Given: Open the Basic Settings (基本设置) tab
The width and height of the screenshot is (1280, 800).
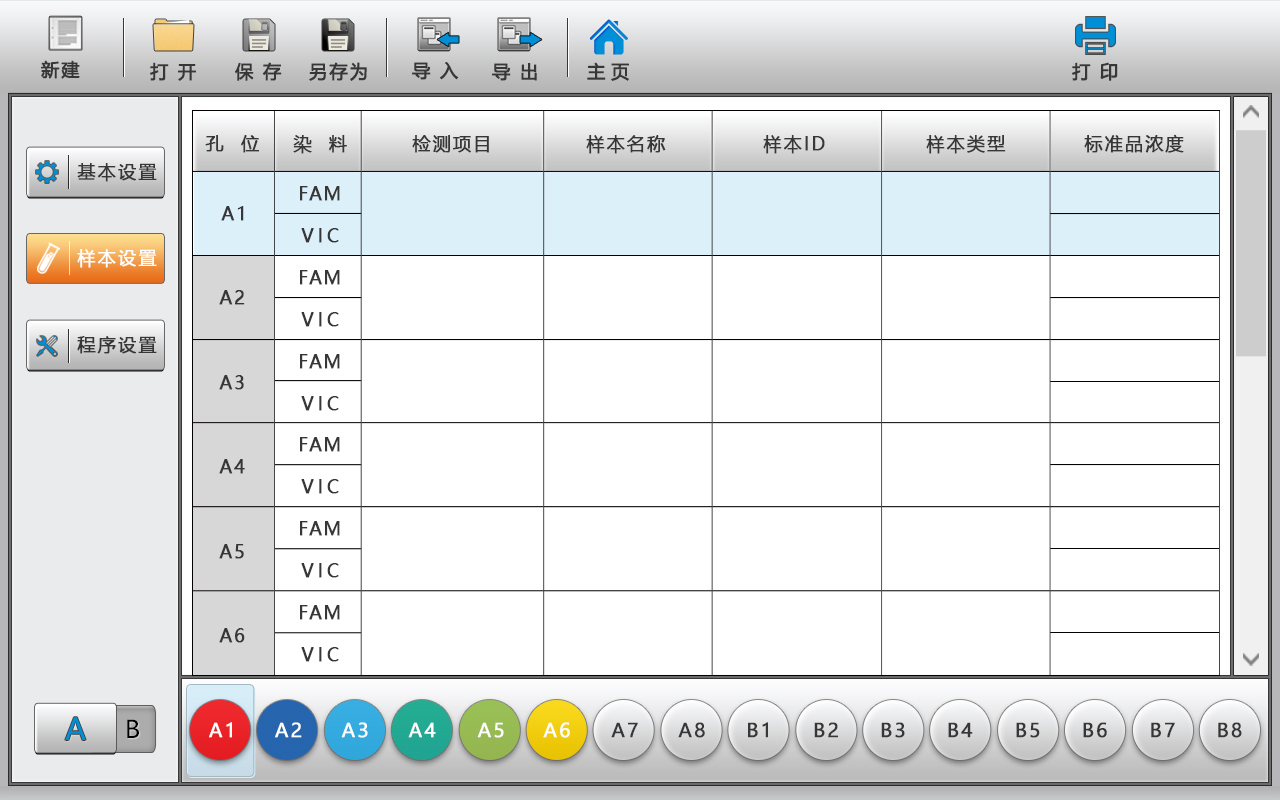Looking at the screenshot, I should pyautogui.click(x=96, y=172).
